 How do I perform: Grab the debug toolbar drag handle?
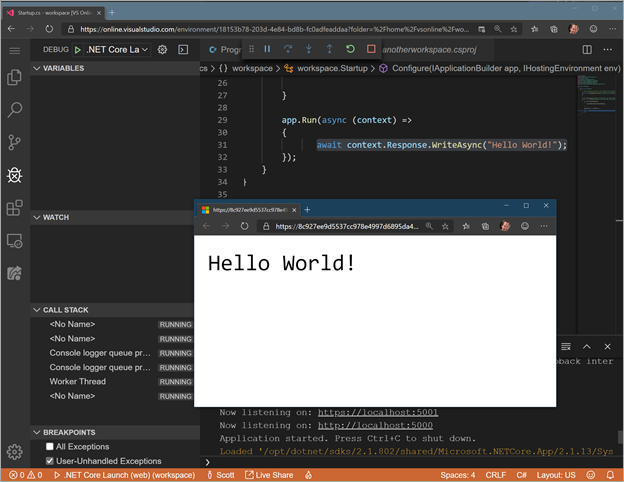(251, 49)
